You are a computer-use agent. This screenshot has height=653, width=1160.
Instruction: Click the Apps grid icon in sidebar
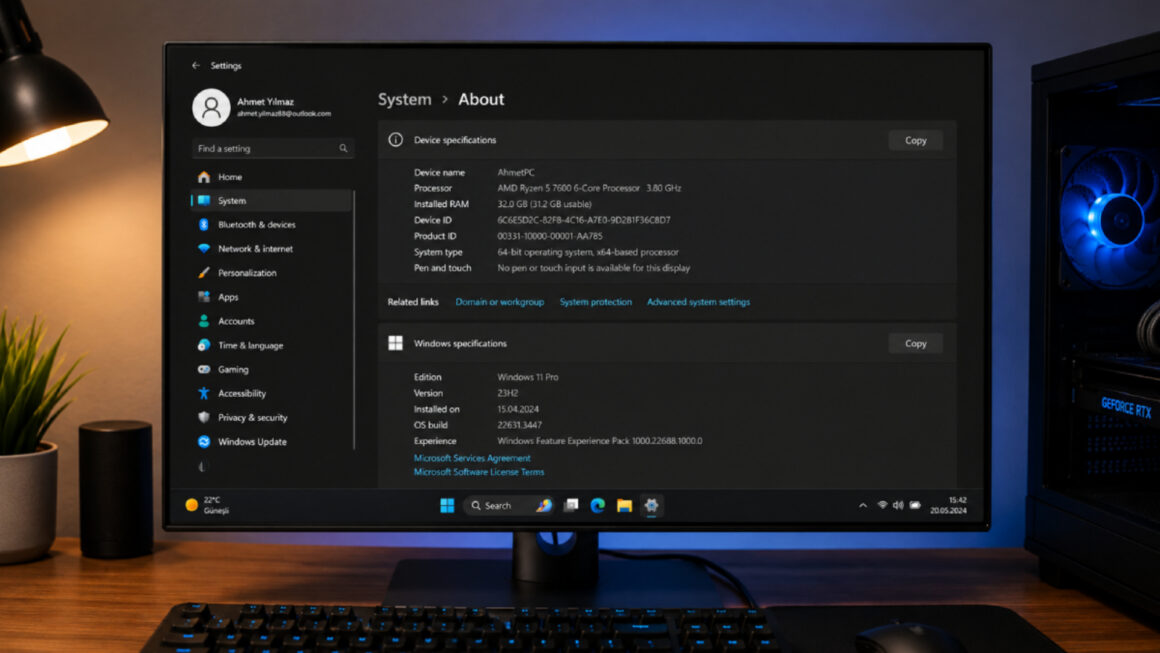204,297
